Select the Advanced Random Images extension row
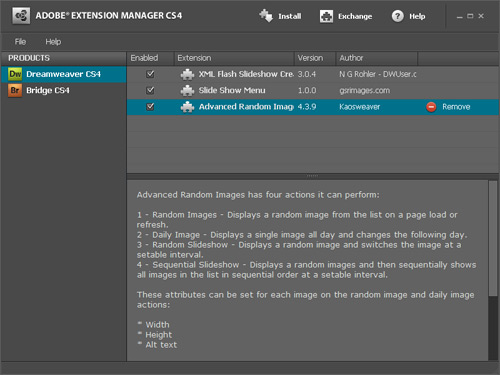Screen dimensions: 500x375 313,107
